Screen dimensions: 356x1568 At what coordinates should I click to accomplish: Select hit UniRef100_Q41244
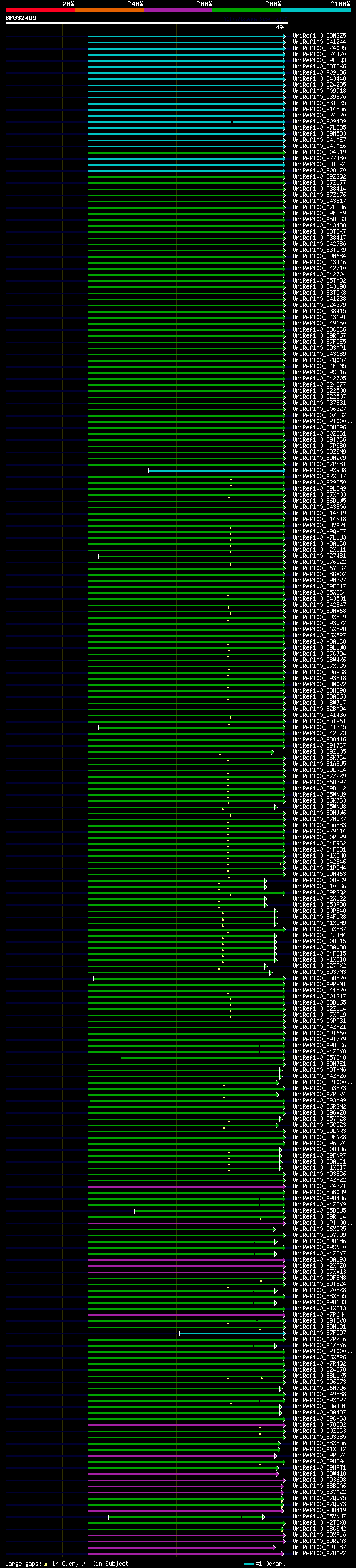coord(319,42)
